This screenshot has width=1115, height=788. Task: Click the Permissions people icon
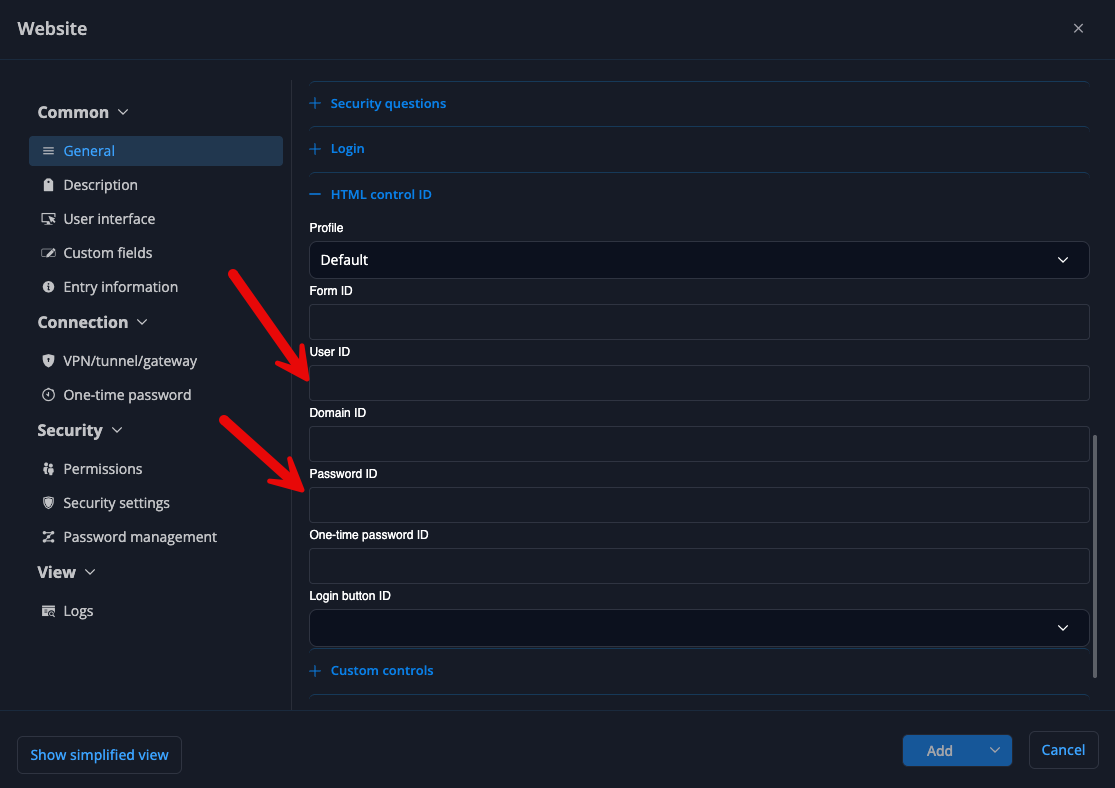point(48,469)
